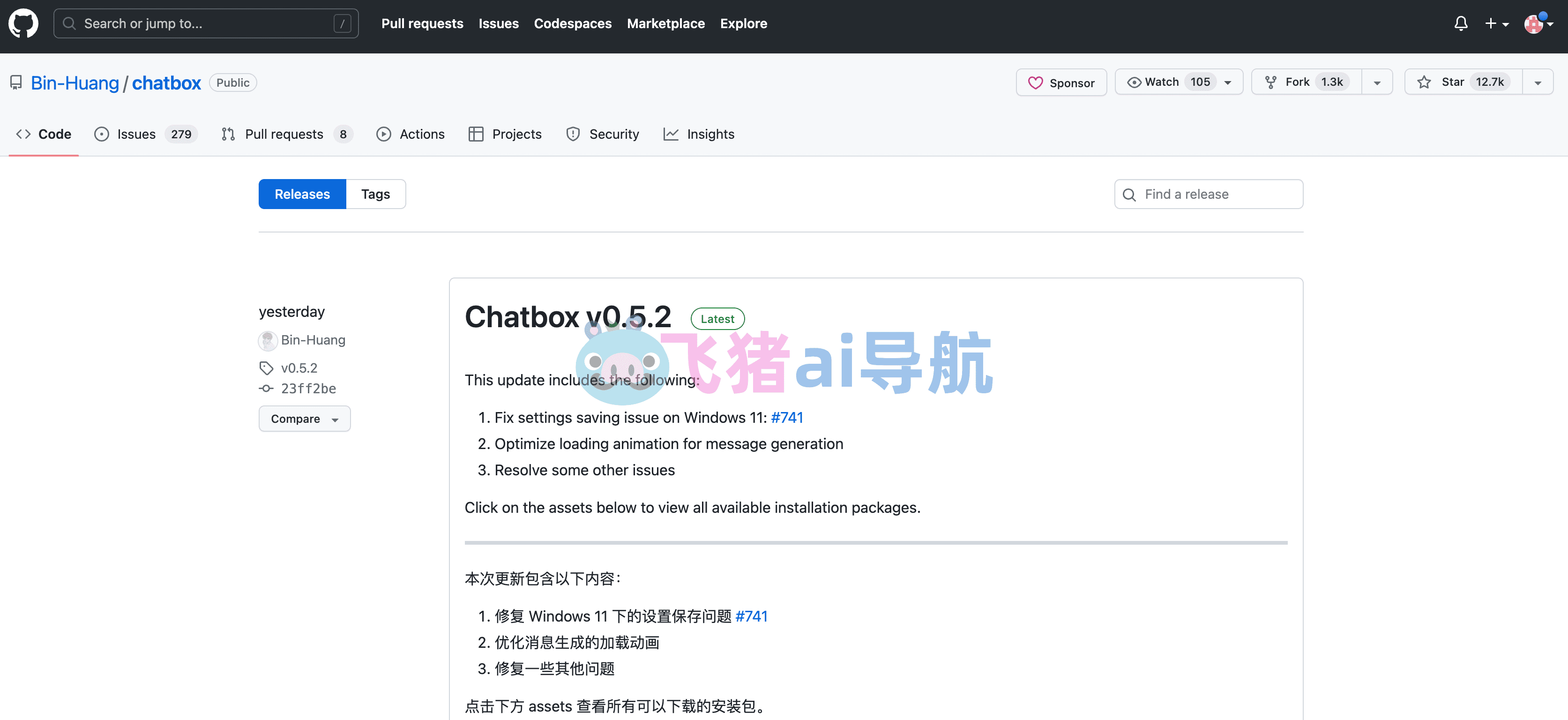Open the notifications bell
This screenshot has width=1568, height=720.
pos(1462,23)
